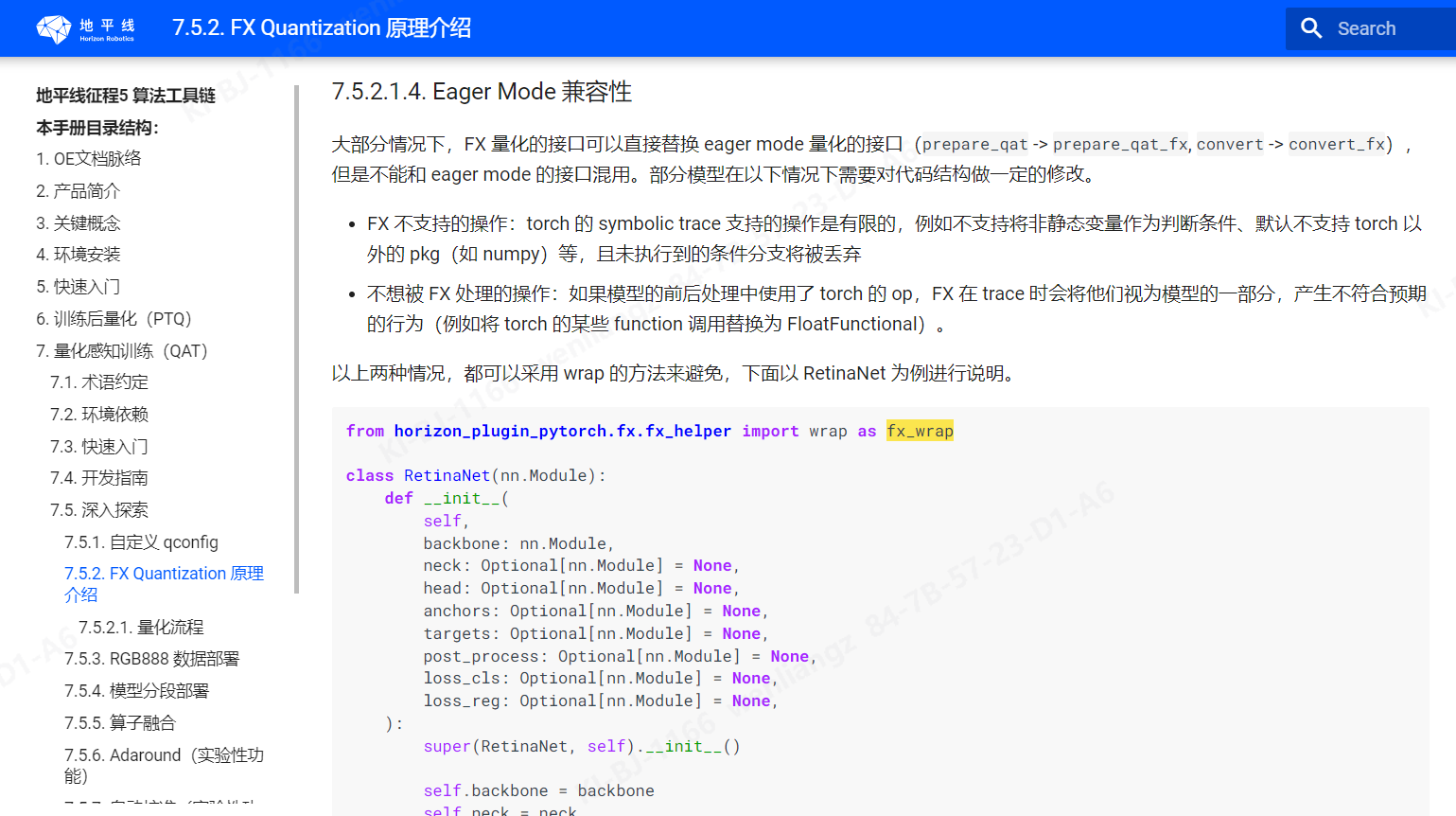Open 7.5.3. RGB888 数据部署
Viewport: 1456px width, 816px height.
[x=151, y=659]
